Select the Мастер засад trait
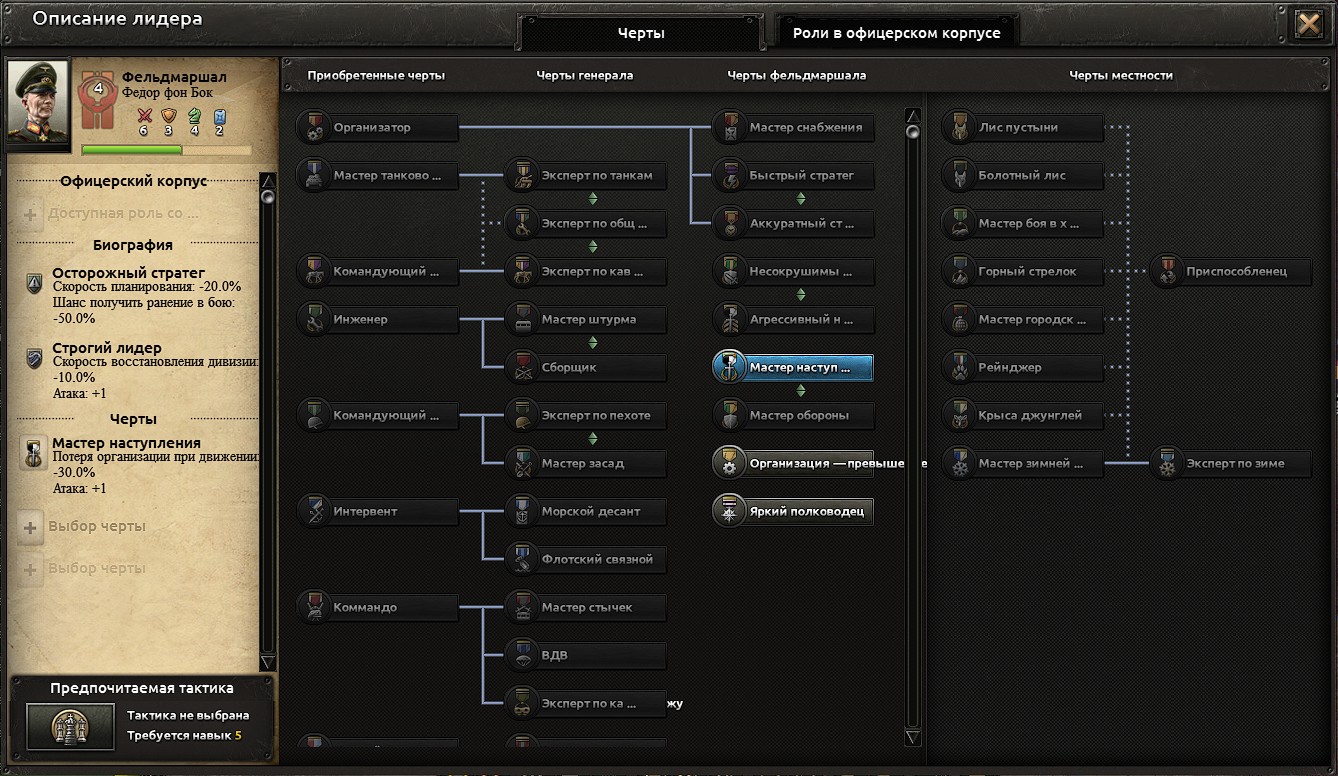This screenshot has width=1338, height=776. [586, 463]
